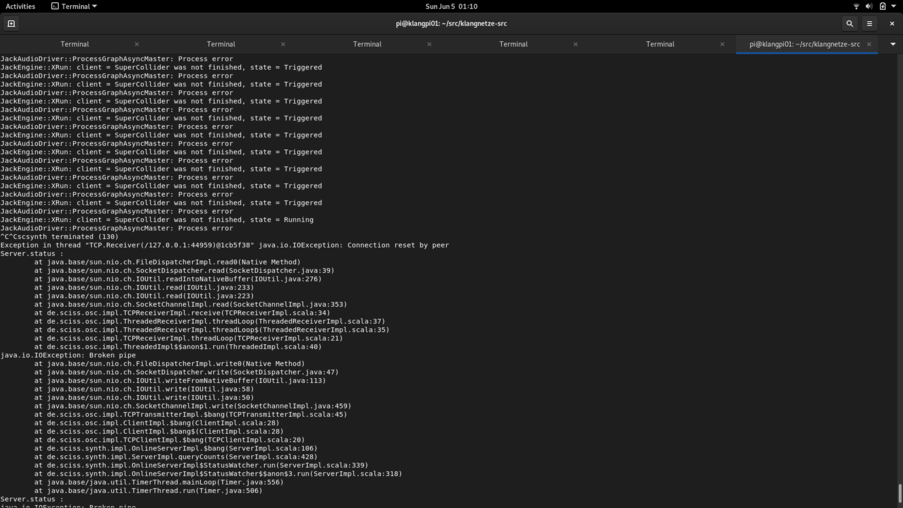
Task: Open system status menu in top-right
Action: pos(882,6)
